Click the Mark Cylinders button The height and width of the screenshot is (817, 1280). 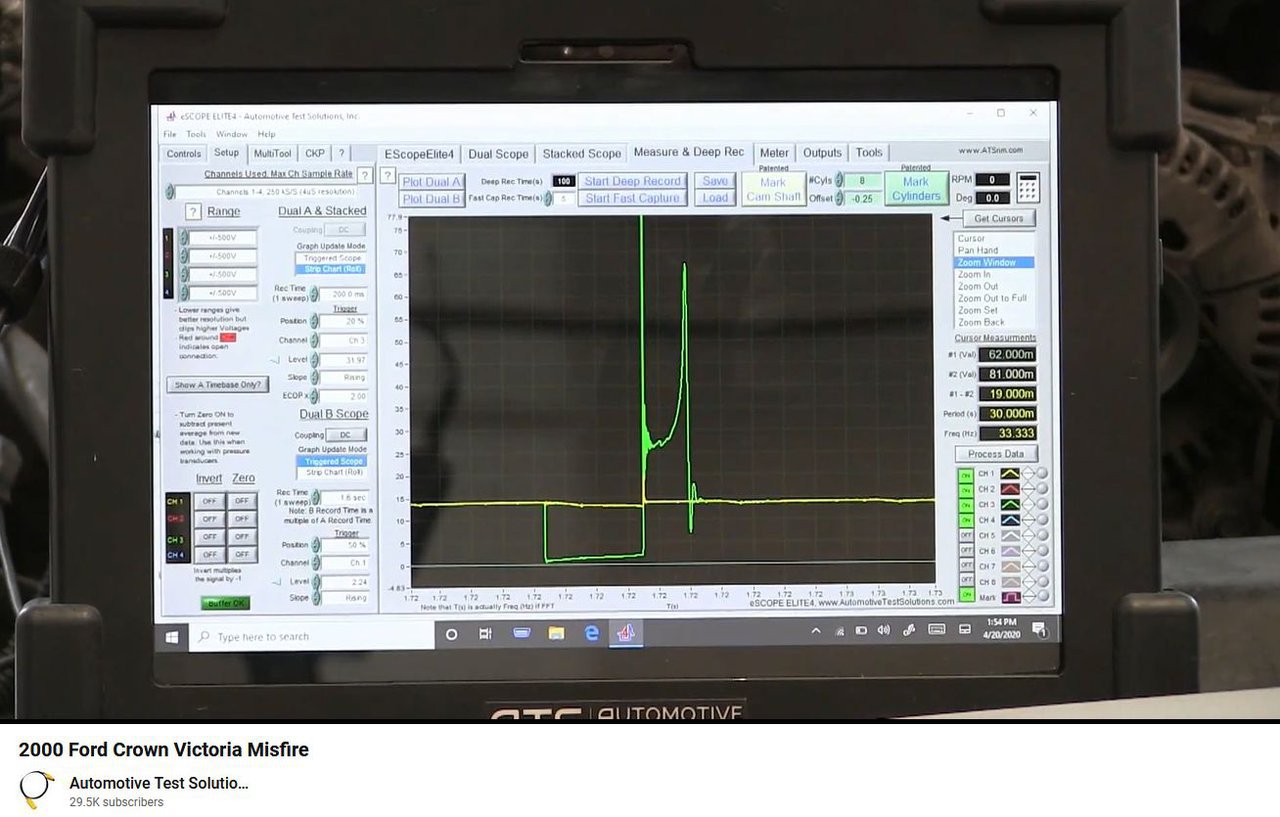pos(916,189)
